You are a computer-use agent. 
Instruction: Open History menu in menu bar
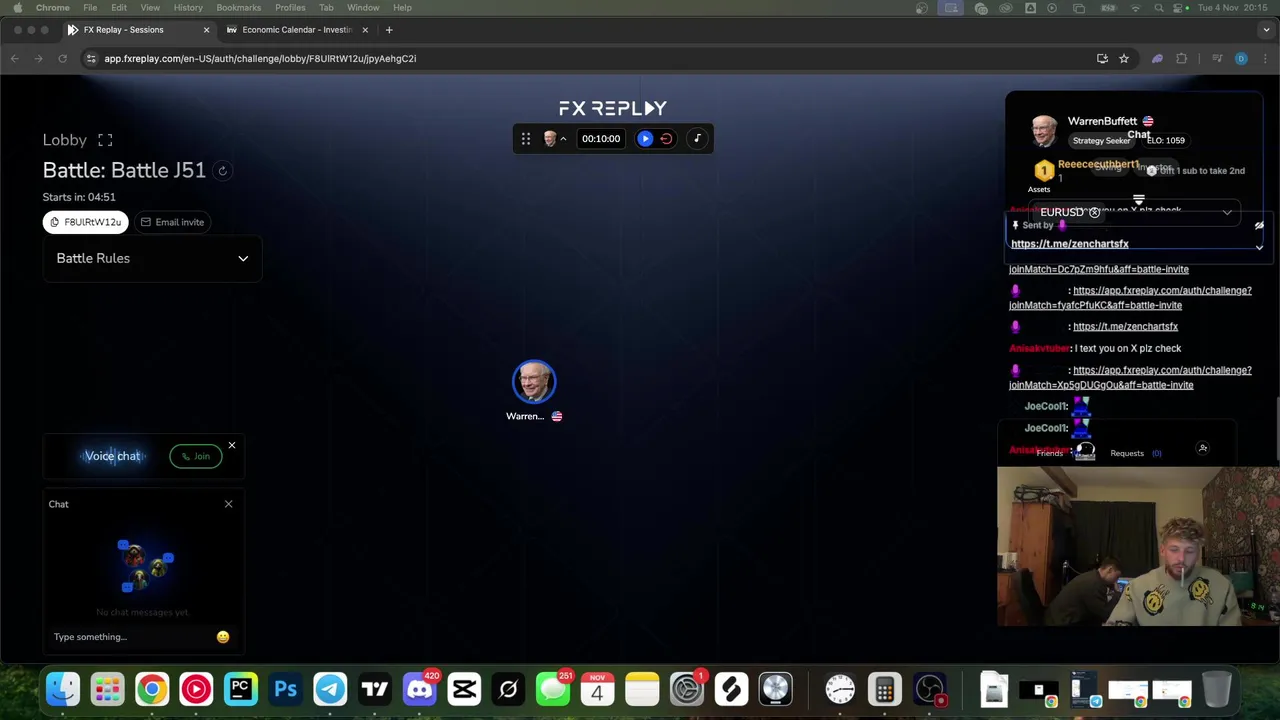(x=188, y=8)
